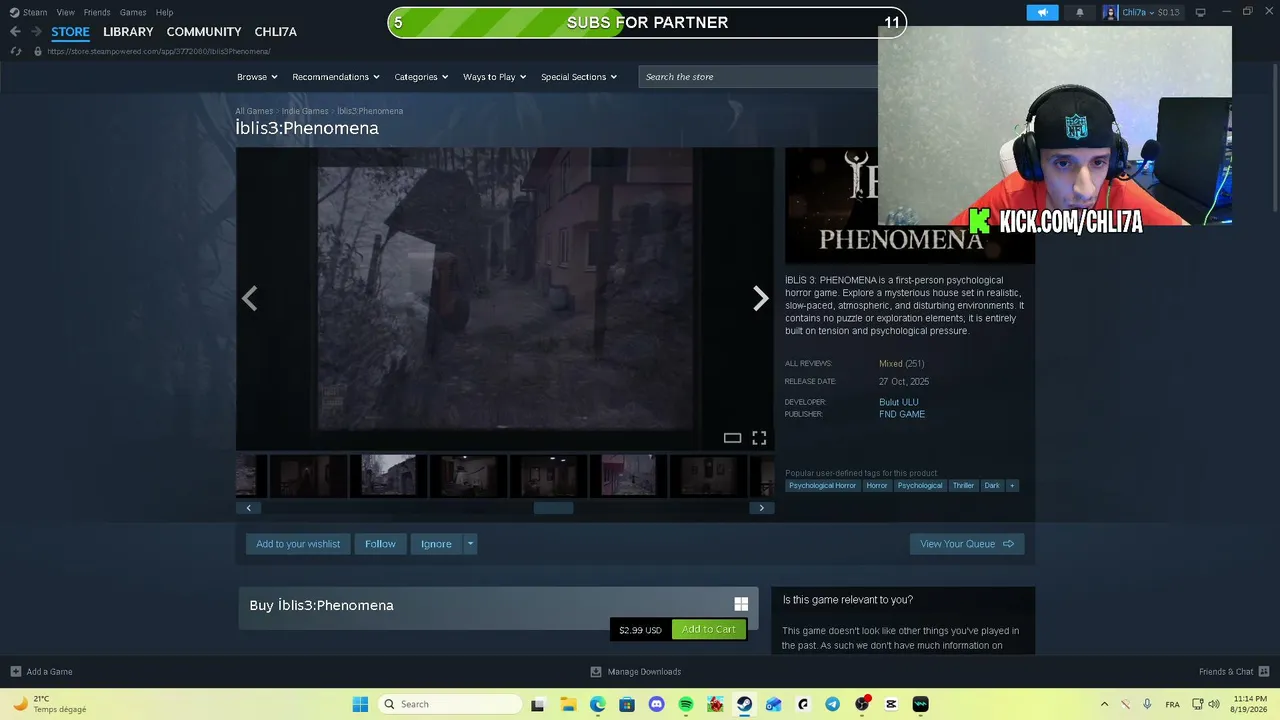Open Spotify from the taskbar

(x=686, y=704)
